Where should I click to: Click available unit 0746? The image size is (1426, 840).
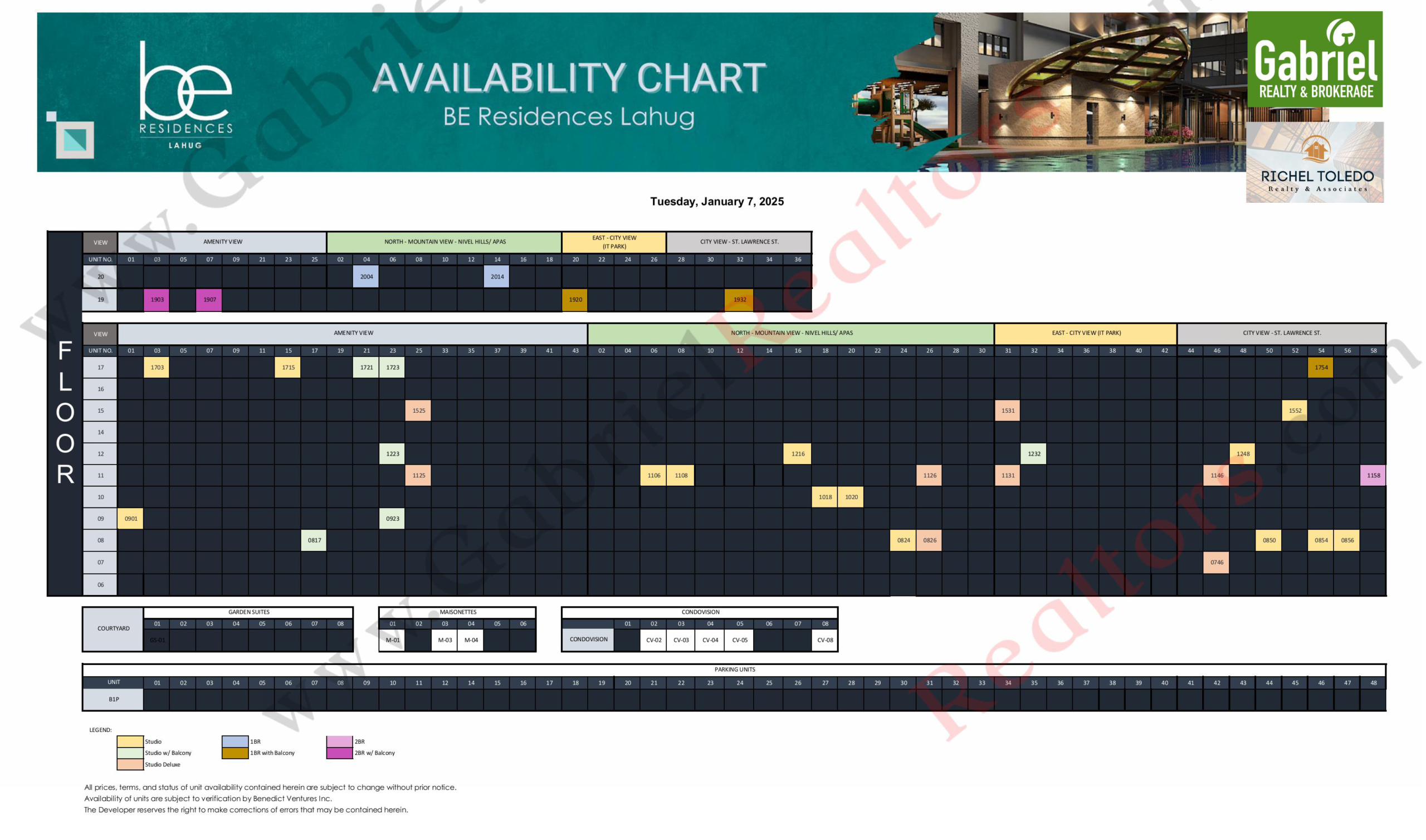(1217, 562)
